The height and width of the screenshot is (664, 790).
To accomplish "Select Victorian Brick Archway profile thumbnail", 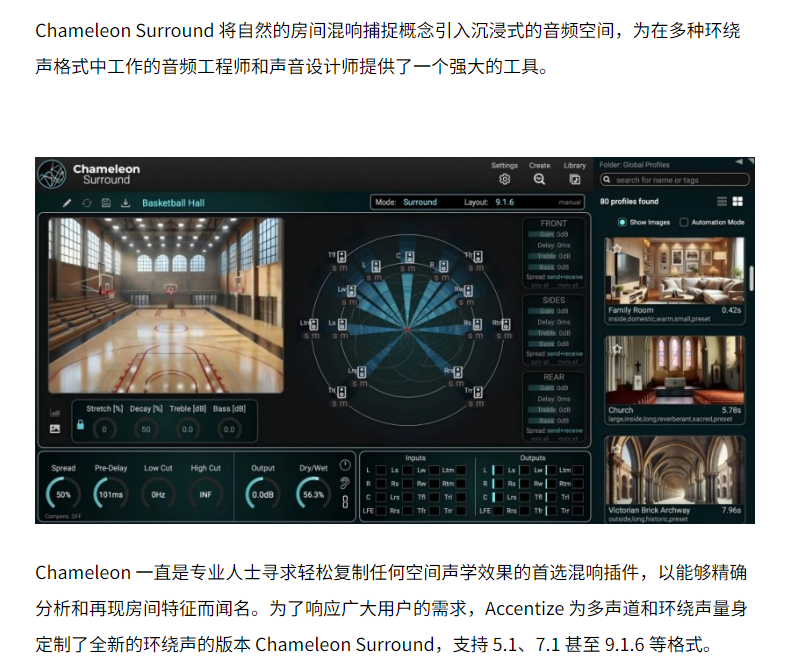I will [x=675, y=471].
